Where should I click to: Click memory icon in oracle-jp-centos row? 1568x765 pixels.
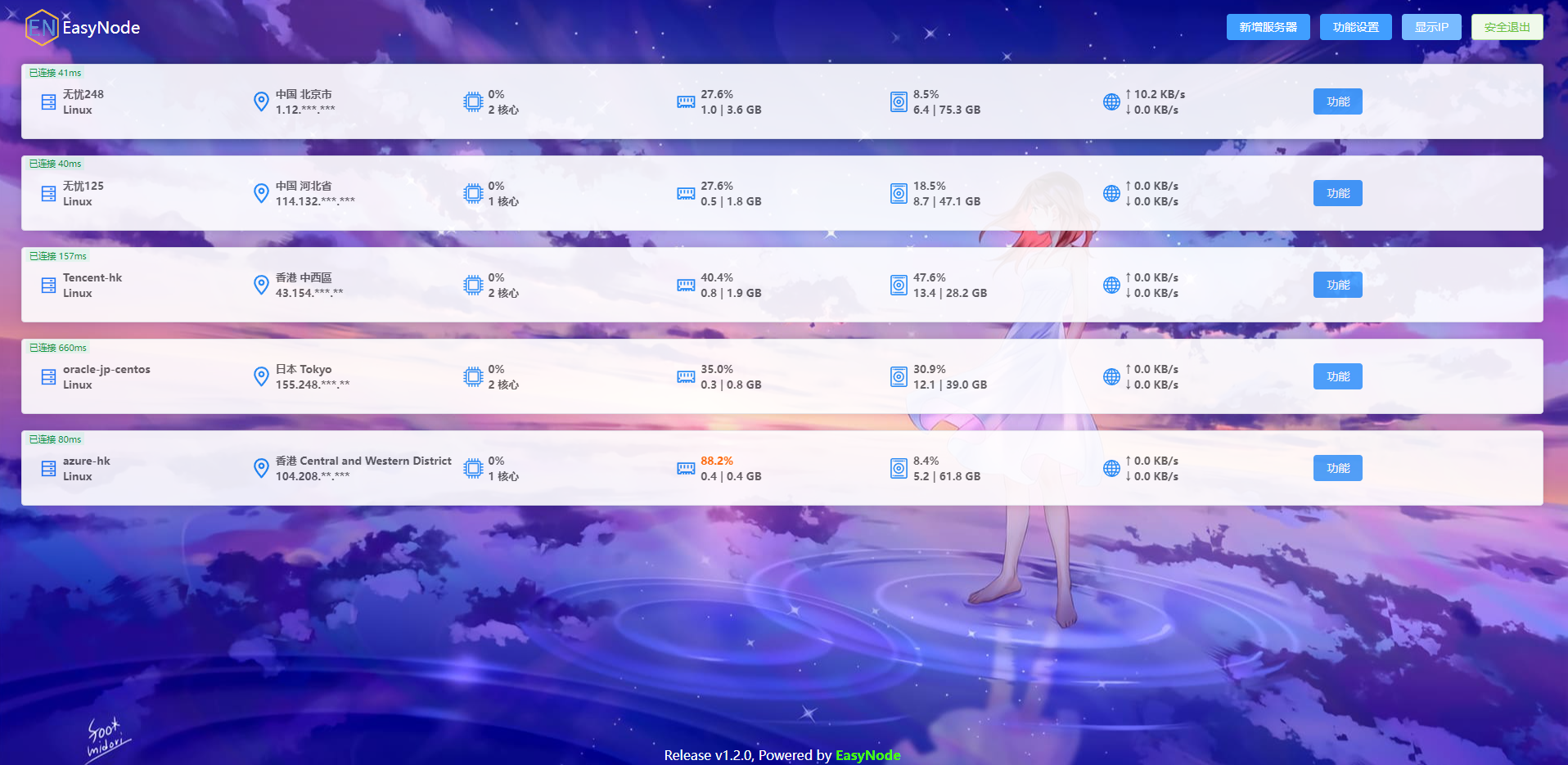click(686, 377)
